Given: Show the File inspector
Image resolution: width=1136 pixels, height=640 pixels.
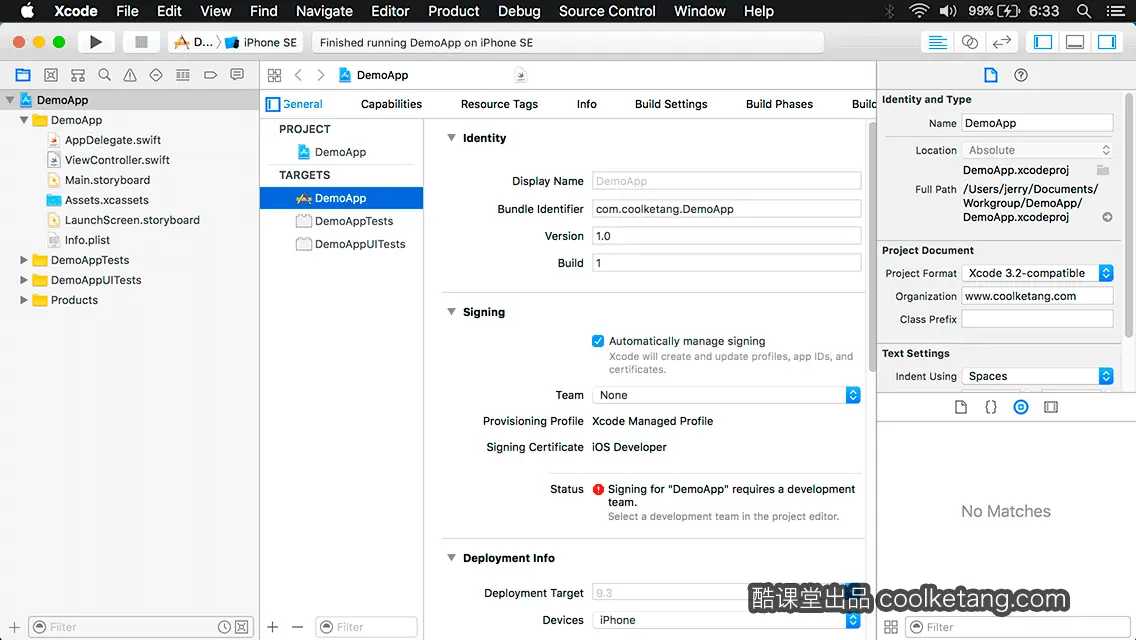Looking at the screenshot, I should click(990, 75).
